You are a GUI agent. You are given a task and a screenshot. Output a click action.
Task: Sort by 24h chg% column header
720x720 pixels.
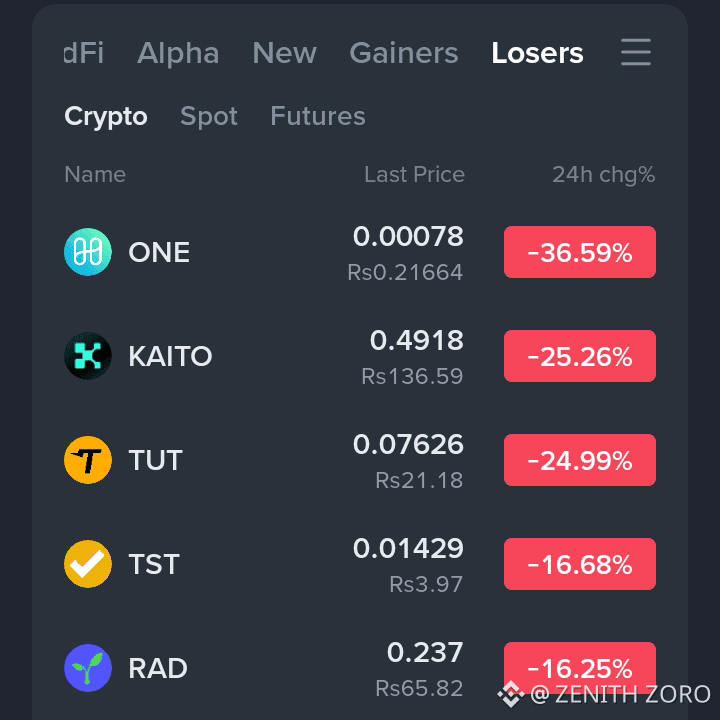click(603, 175)
